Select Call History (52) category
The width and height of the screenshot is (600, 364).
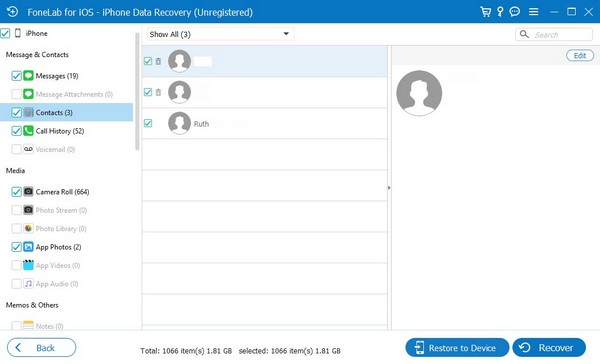60,131
